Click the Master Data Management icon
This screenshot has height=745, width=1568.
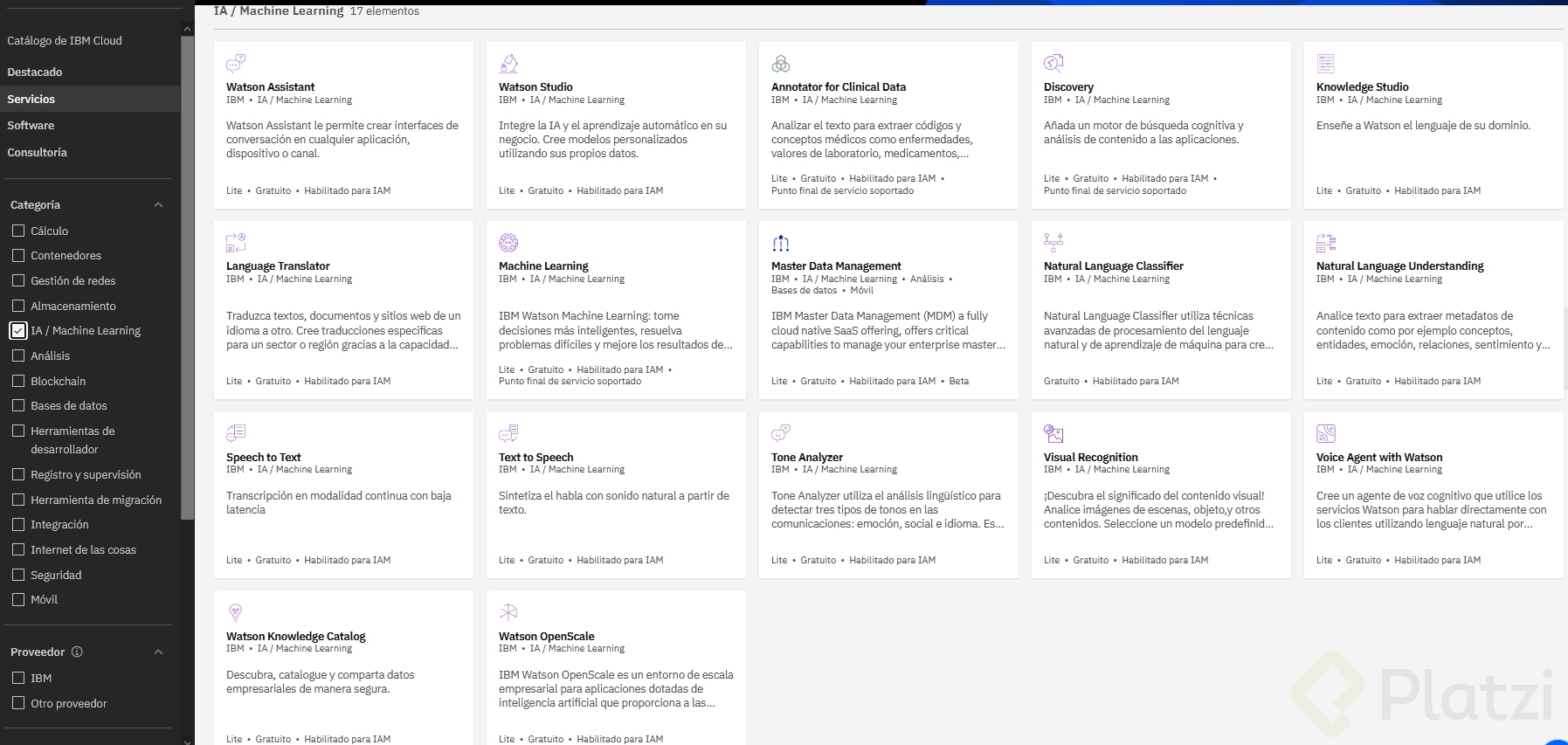[781, 242]
